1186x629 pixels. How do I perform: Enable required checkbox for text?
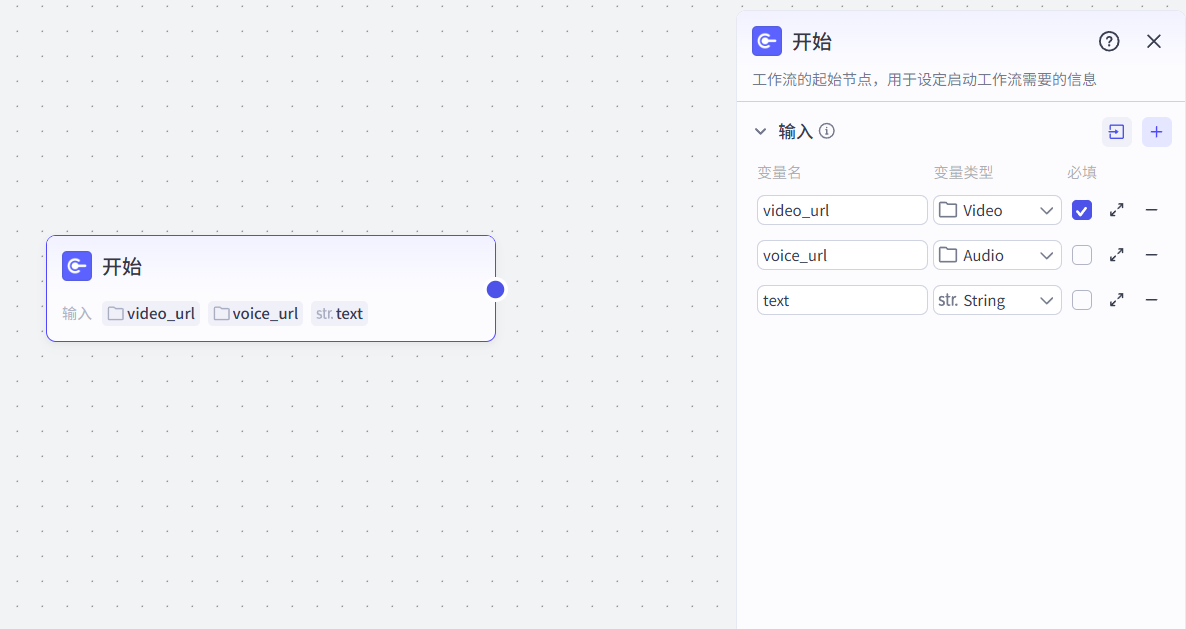point(1082,300)
